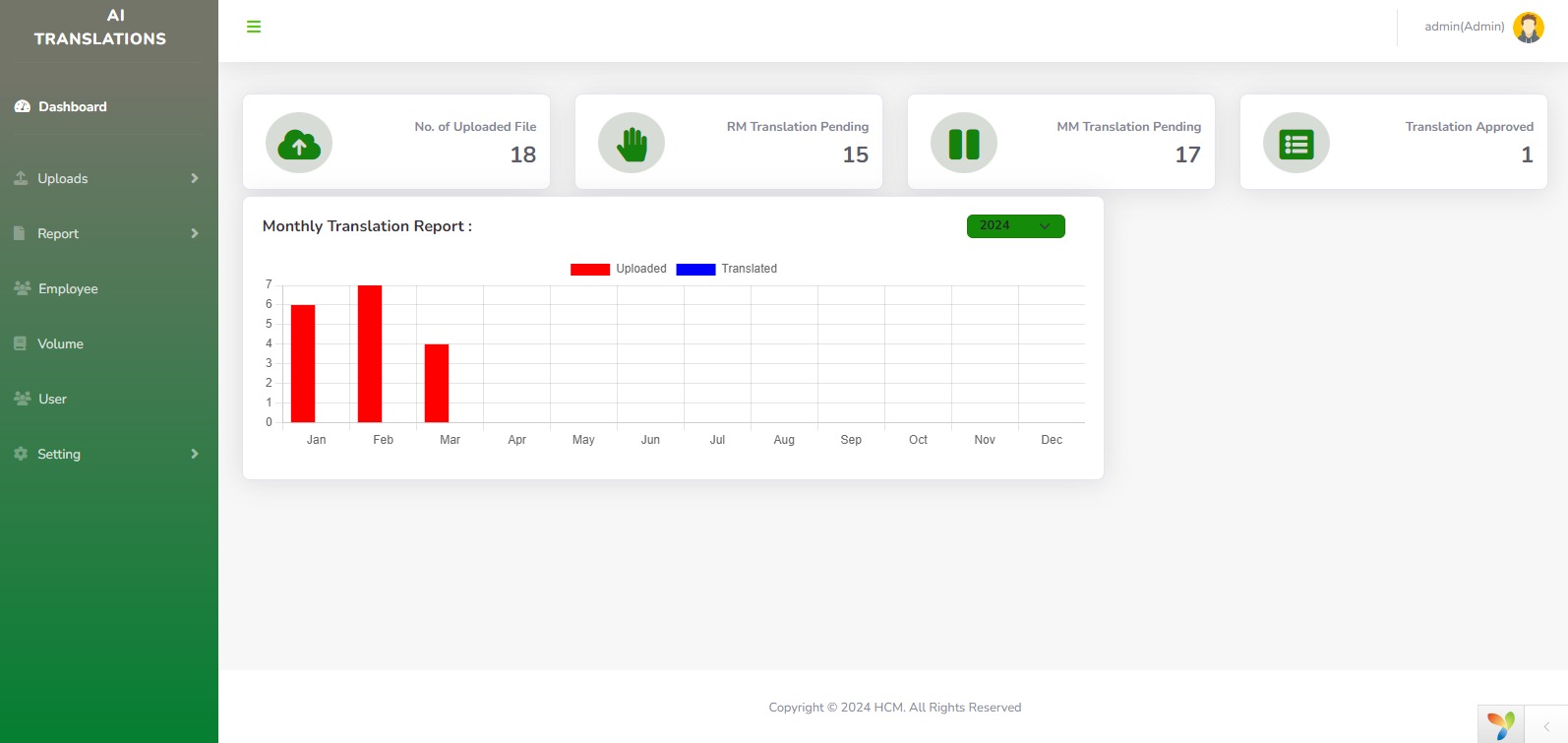Click the red February bar in chart

tap(370, 353)
